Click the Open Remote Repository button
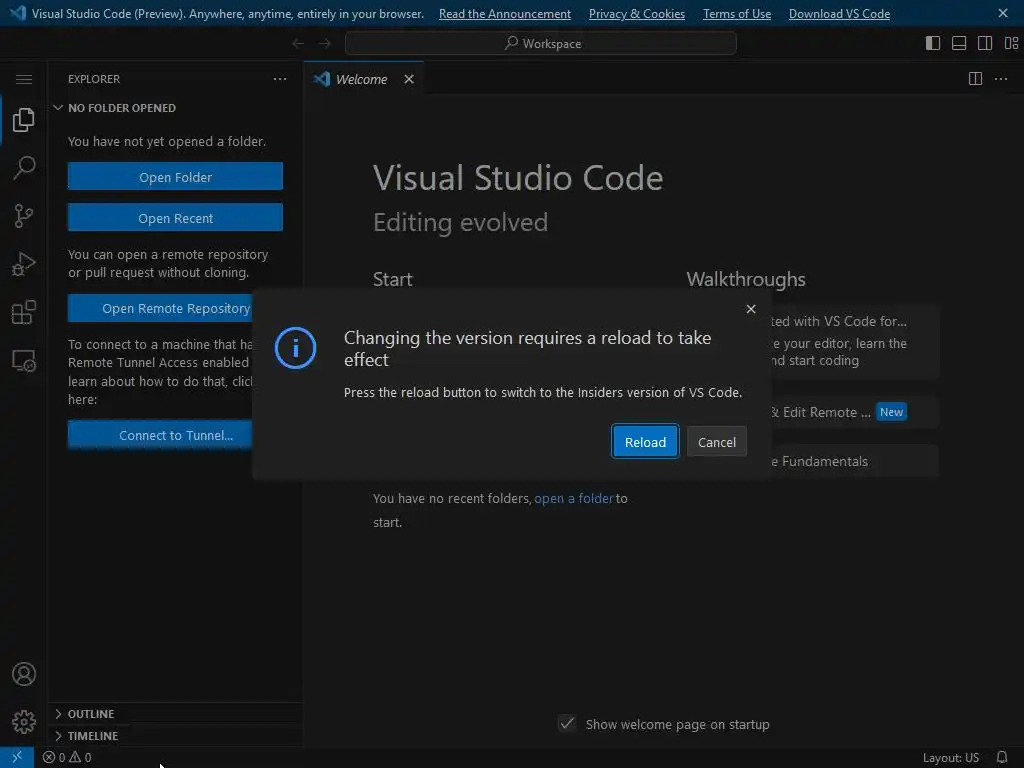 [x=161, y=308]
